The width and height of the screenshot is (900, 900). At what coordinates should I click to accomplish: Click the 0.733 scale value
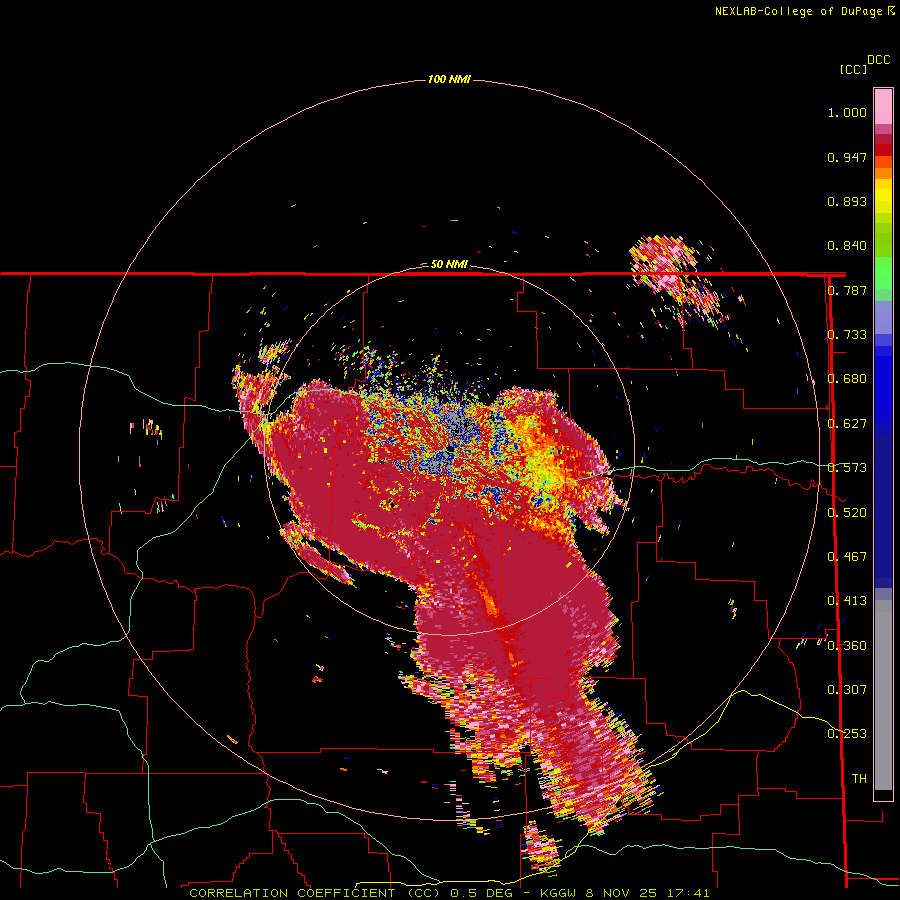pyautogui.click(x=847, y=335)
